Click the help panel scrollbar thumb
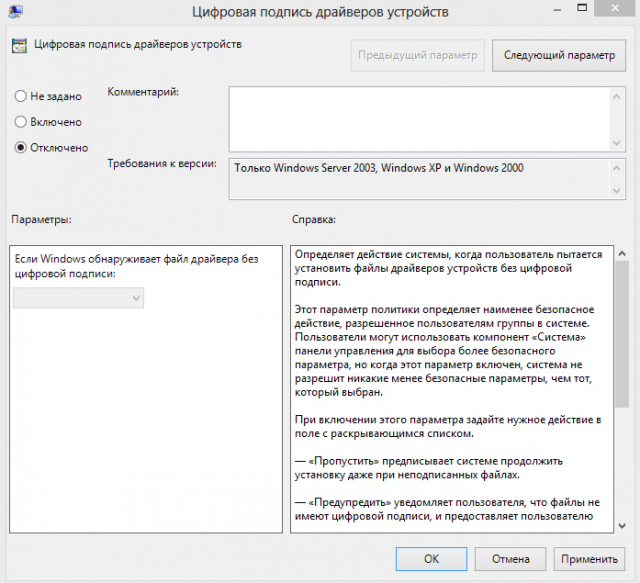This screenshot has width=640, height=583. [x=622, y=334]
